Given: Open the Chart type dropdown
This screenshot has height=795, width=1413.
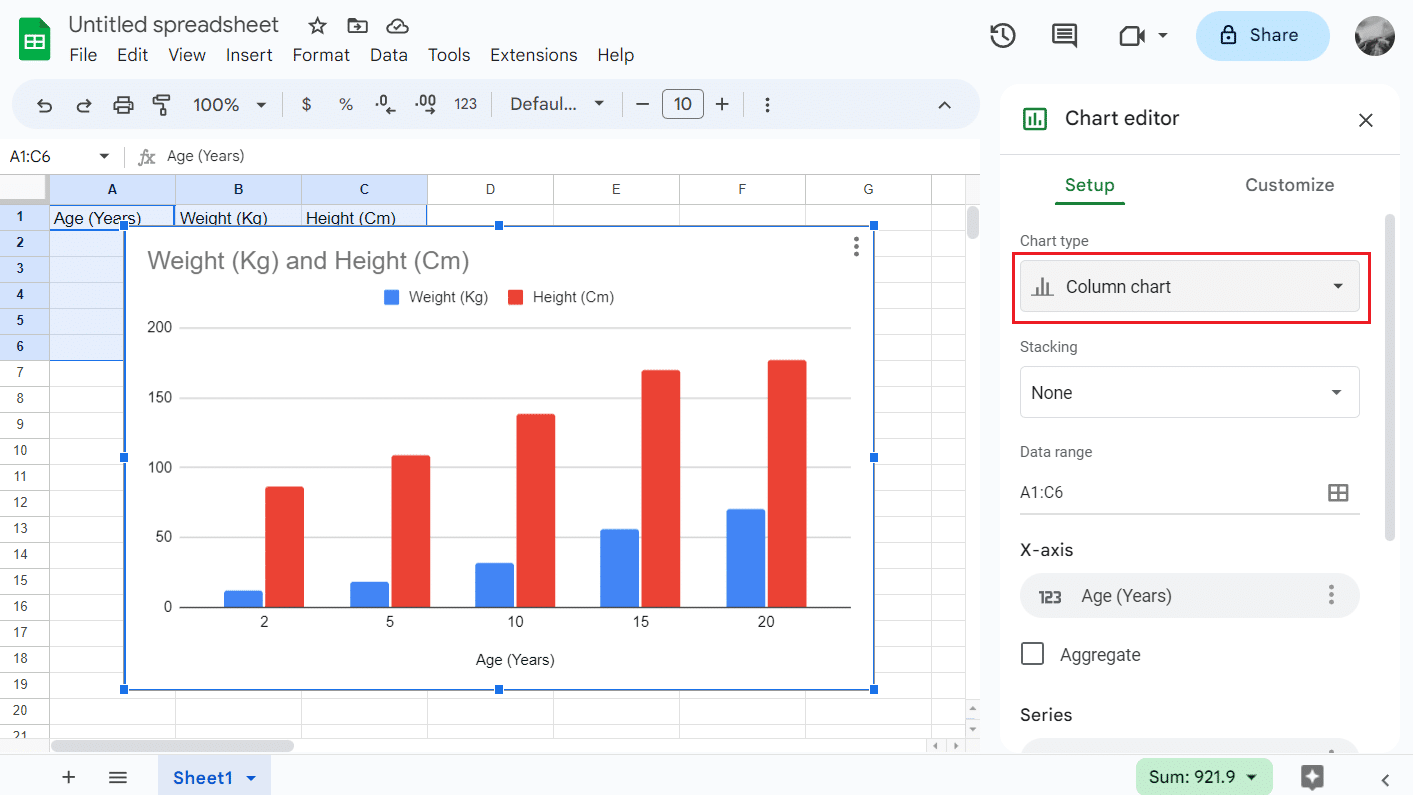Looking at the screenshot, I should click(1189, 286).
